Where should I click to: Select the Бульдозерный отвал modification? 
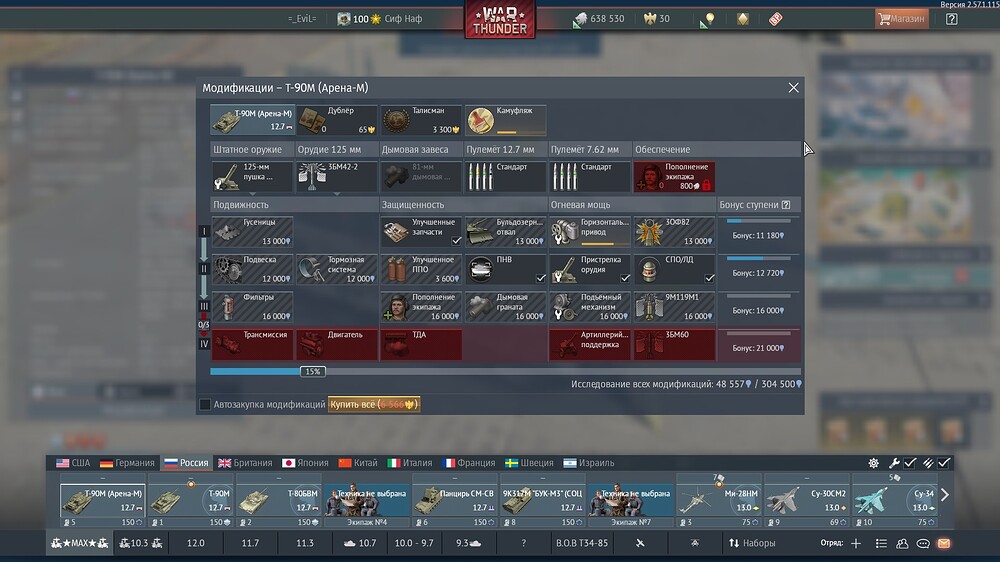pyautogui.click(x=505, y=232)
